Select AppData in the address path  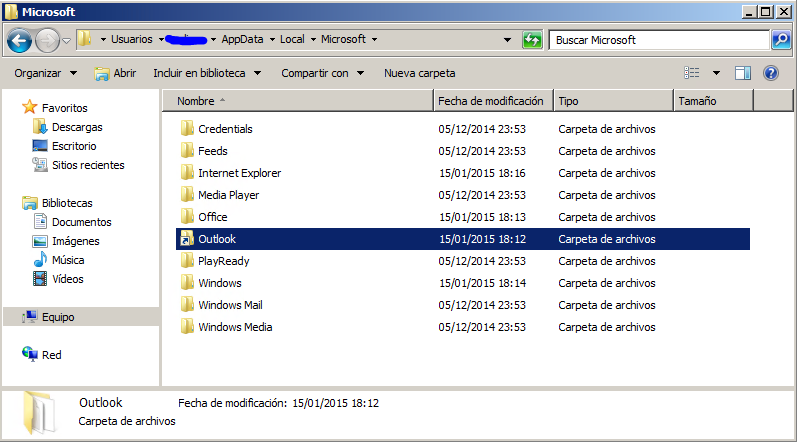click(x=242, y=39)
